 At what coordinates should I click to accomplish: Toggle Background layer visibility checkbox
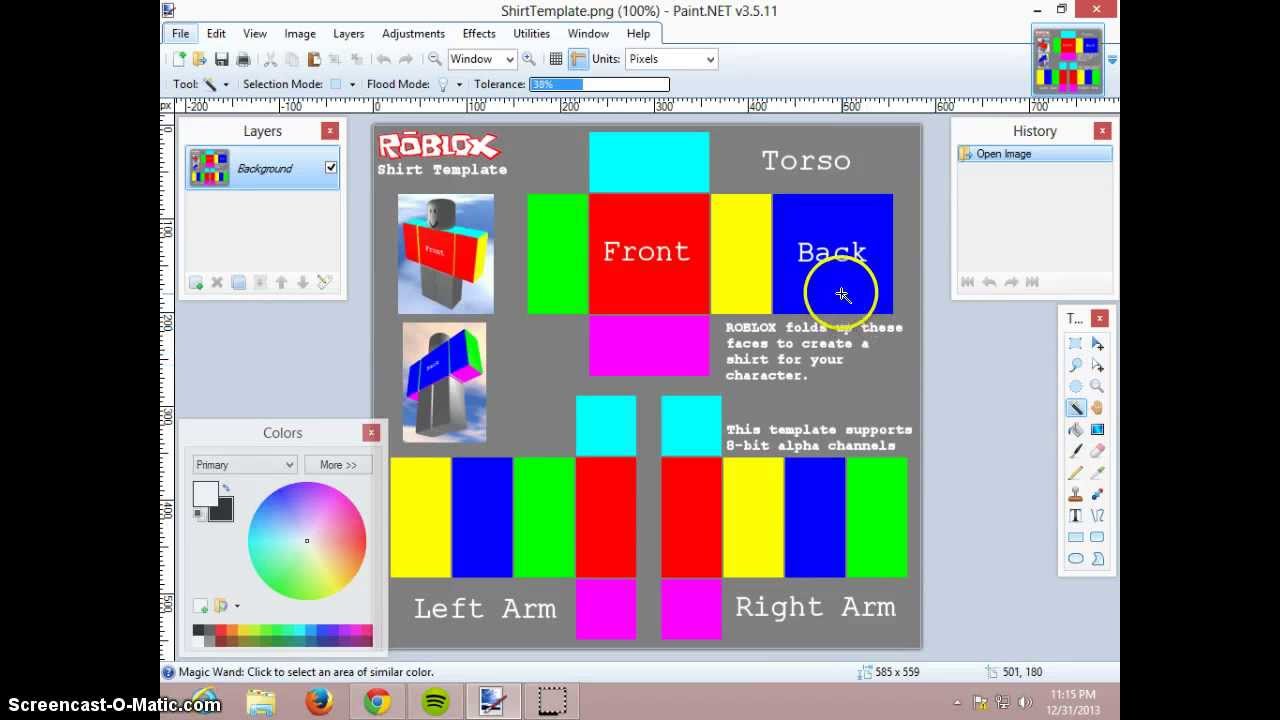coord(331,168)
